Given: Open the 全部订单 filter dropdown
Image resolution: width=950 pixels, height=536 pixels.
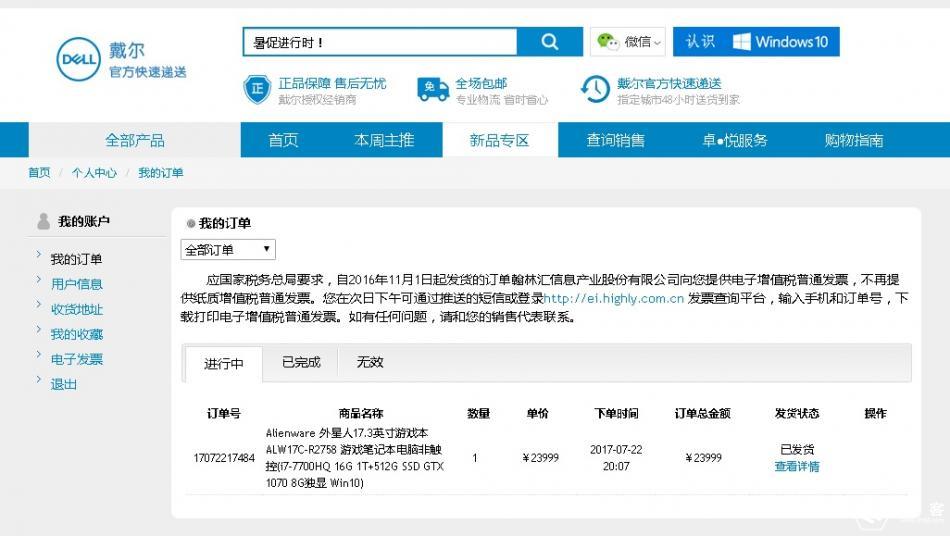Looking at the screenshot, I should (x=228, y=250).
